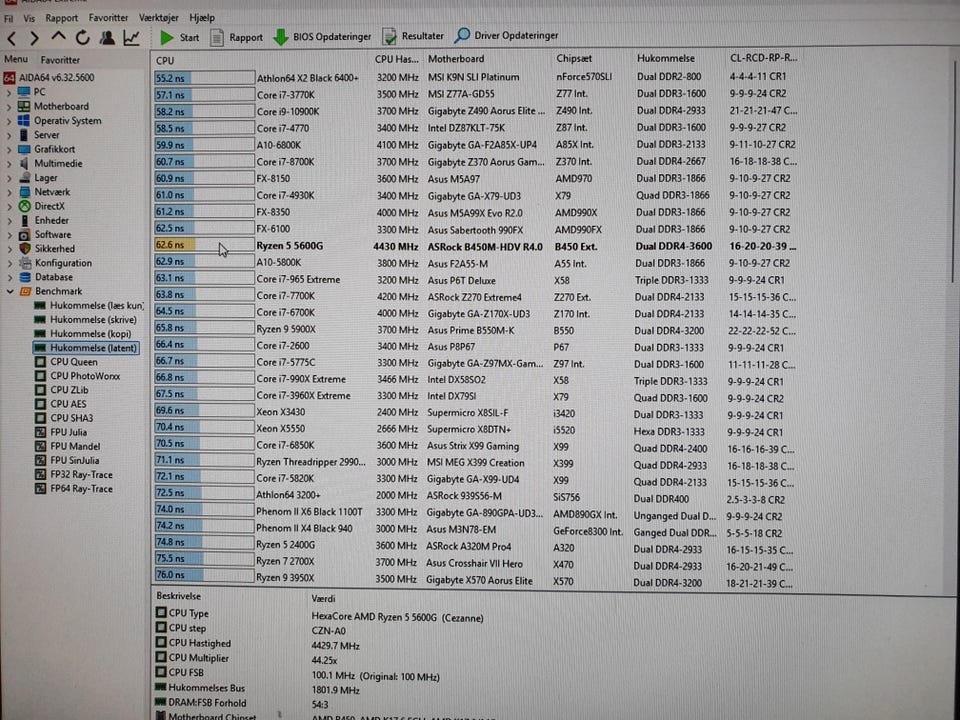The image size is (960, 720).
Task: Open the FP32 Ray-Trace benchmark
Action: coord(73,474)
